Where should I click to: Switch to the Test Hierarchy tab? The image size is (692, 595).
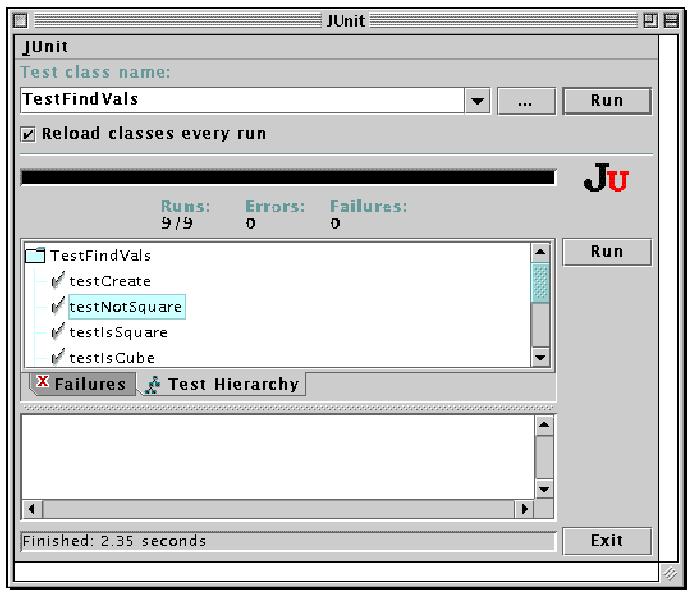tap(223, 384)
